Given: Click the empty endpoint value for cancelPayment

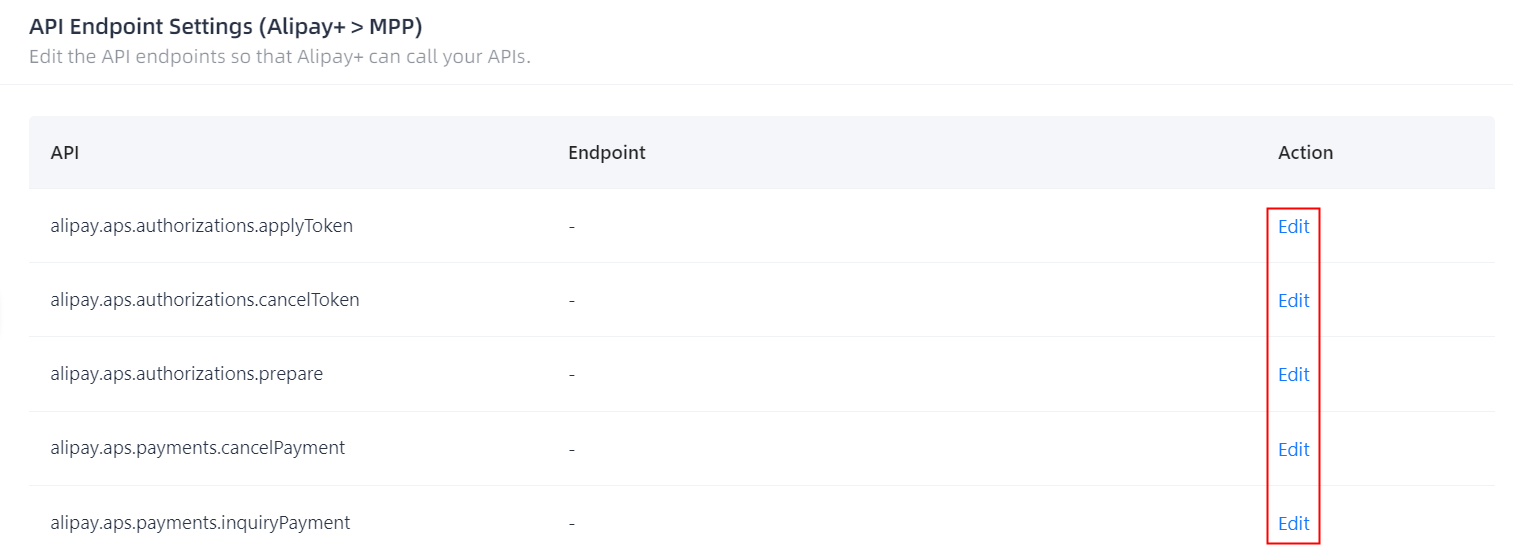Looking at the screenshot, I should click(571, 449).
